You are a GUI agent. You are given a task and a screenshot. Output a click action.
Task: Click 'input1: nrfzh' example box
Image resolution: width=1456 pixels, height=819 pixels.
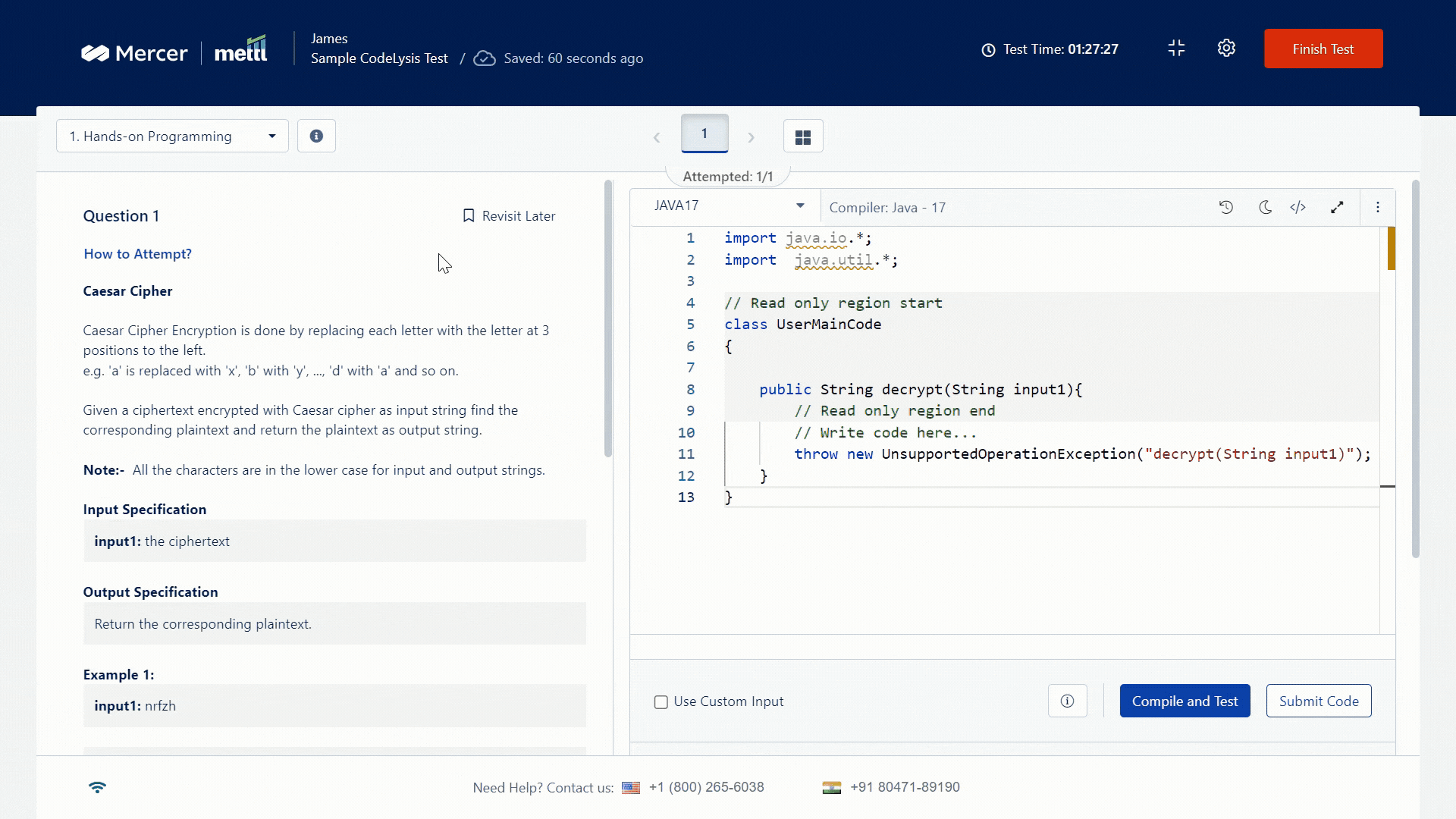pyautogui.click(x=334, y=706)
